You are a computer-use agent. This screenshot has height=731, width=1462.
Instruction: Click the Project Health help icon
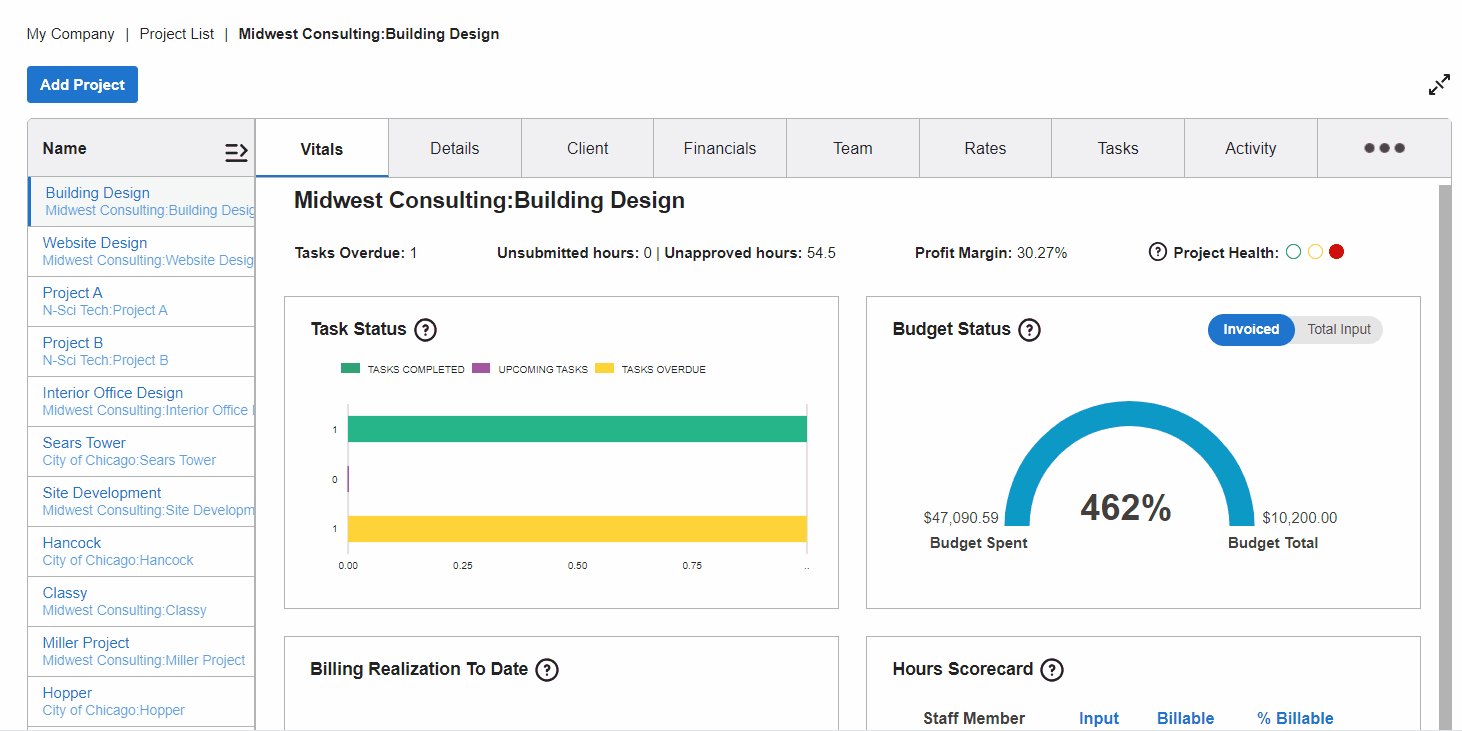(1158, 252)
